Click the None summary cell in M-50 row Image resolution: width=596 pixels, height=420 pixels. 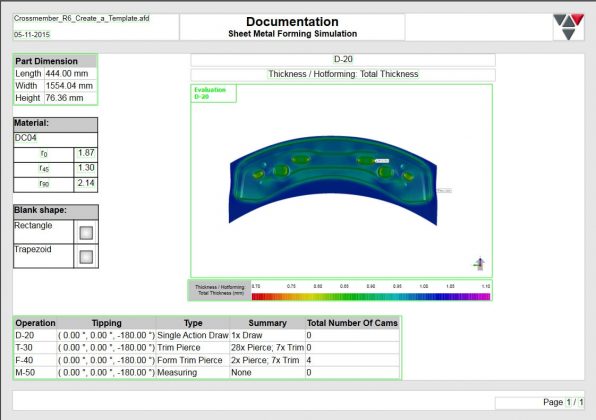point(268,372)
